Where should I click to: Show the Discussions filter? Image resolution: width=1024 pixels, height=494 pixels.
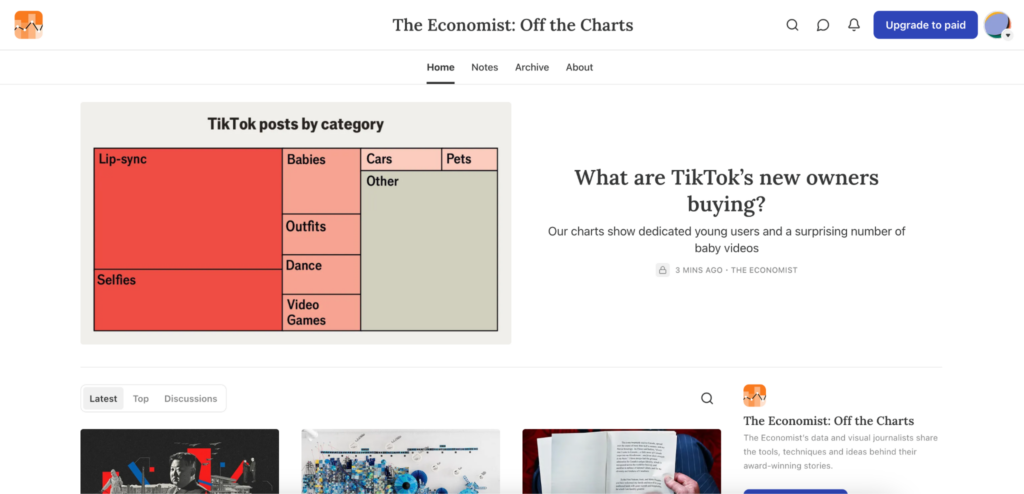tap(190, 398)
